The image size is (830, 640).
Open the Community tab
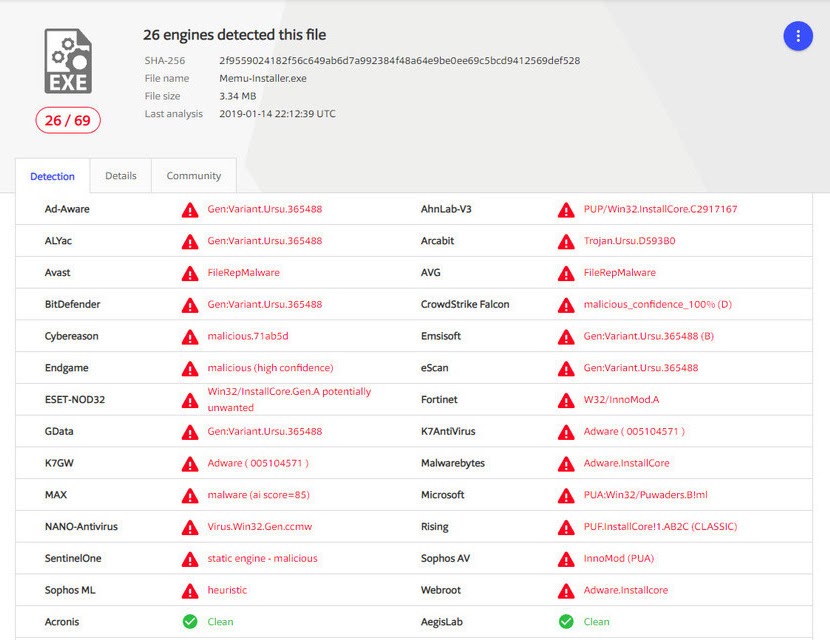click(x=193, y=176)
